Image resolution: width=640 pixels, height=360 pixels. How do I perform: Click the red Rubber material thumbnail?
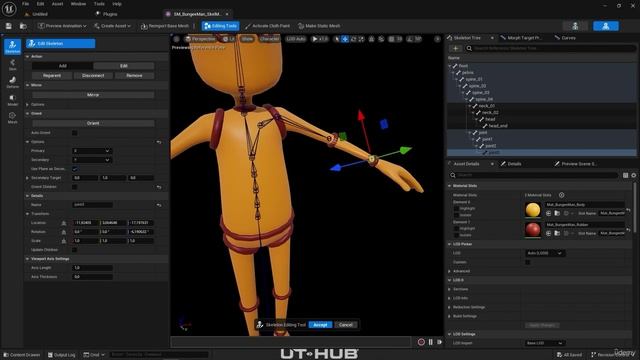coord(533,229)
